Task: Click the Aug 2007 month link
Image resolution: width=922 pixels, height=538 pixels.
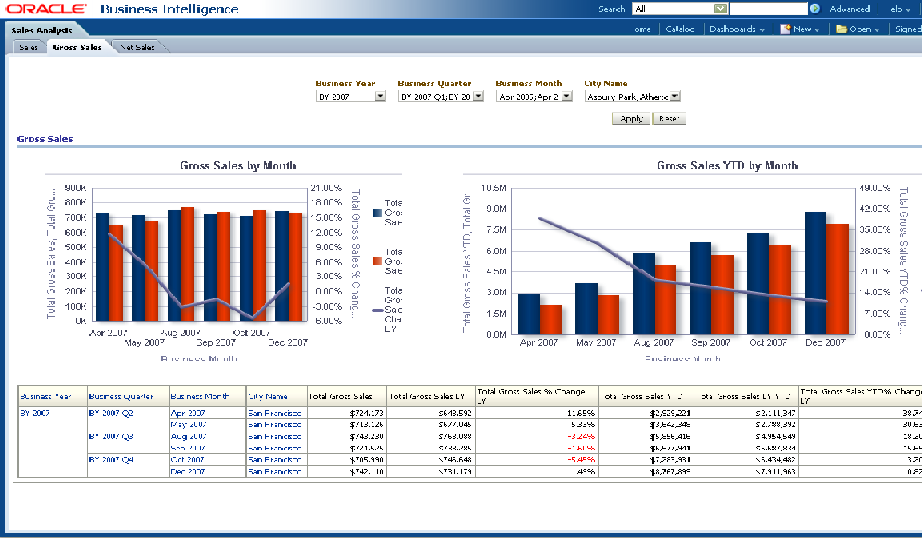Action: (188, 436)
